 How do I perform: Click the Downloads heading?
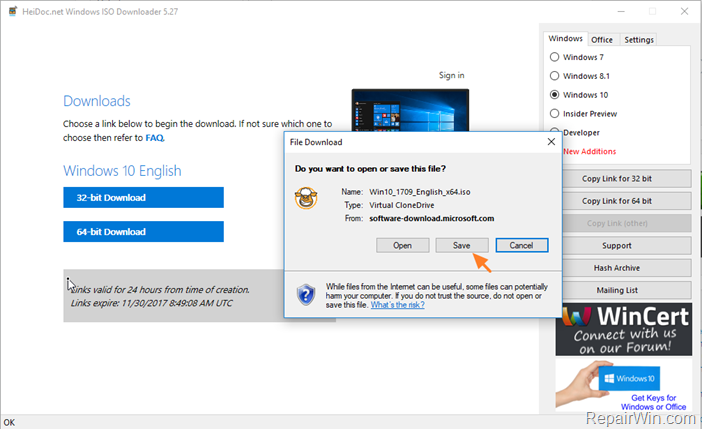pos(97,101)
